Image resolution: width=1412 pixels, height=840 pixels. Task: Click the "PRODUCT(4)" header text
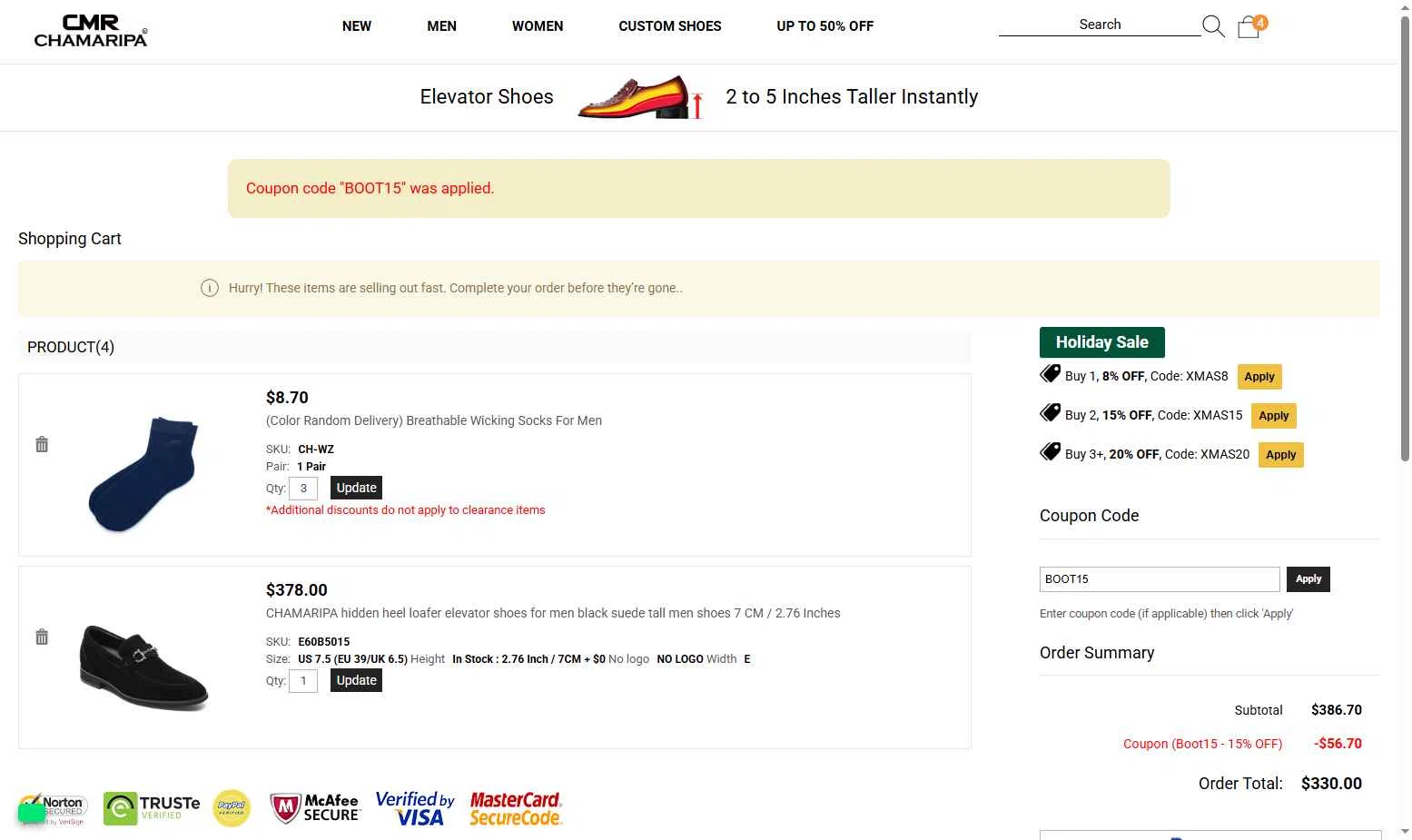[x=71, y=347]
